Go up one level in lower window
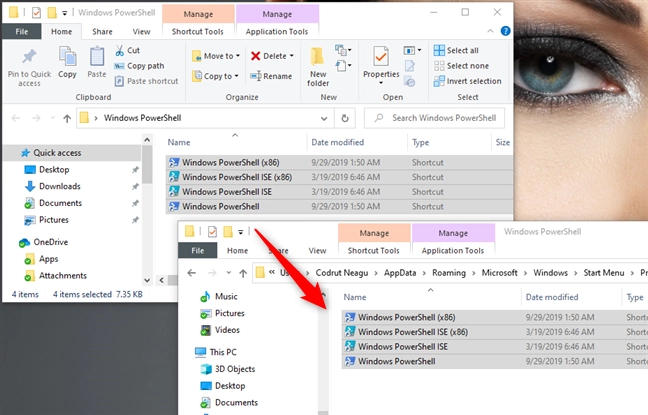The width and height of the screenshot is (648, 415). [243, 273]
